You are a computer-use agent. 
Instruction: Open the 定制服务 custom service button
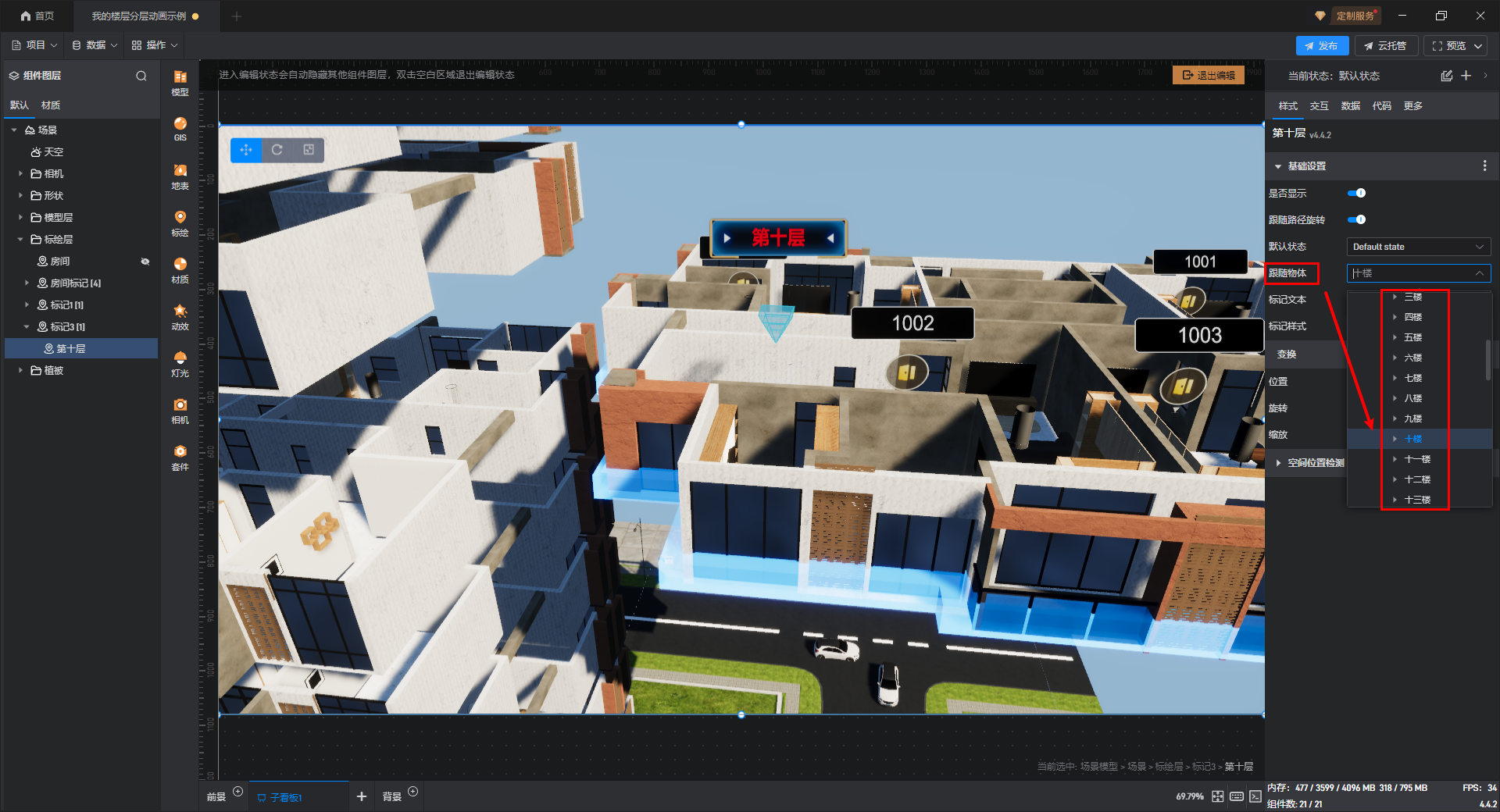coord(1355,16)
